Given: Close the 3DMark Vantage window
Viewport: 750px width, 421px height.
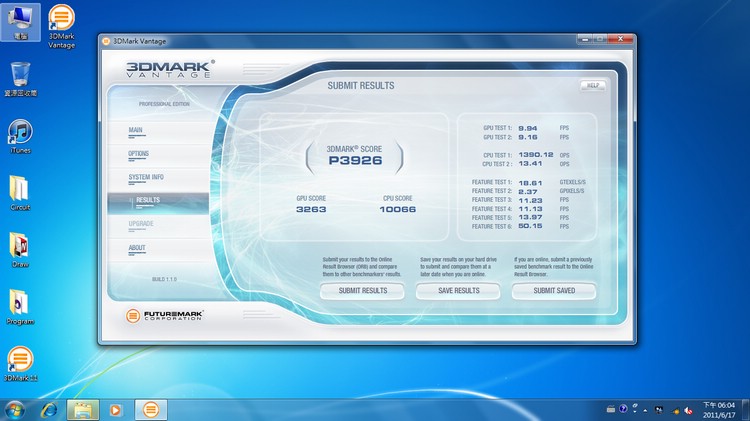Looking at the screenshot, I should coord(620,39).
